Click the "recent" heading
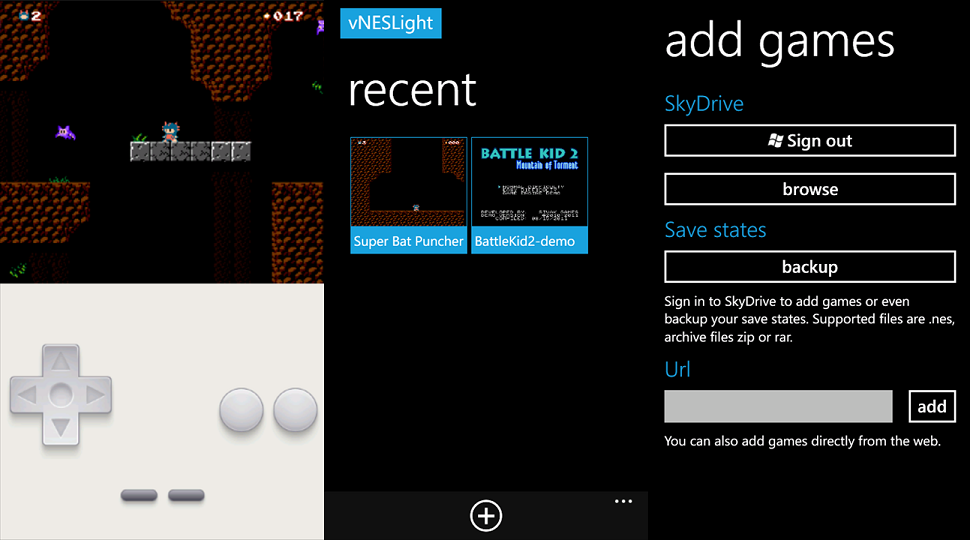Viewport: 970px width, 540px height. tap(412, 90)
